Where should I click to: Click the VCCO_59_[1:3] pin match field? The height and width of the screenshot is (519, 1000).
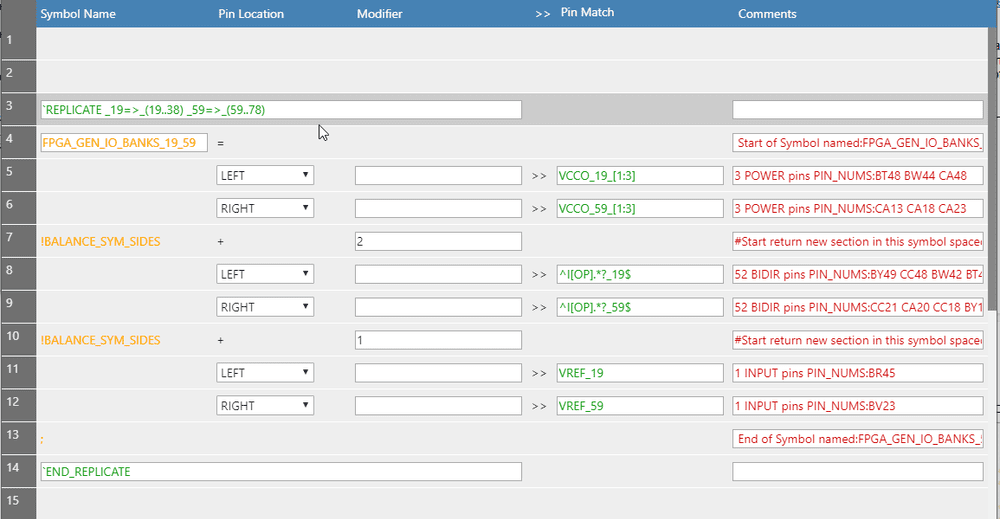[640, 208]
